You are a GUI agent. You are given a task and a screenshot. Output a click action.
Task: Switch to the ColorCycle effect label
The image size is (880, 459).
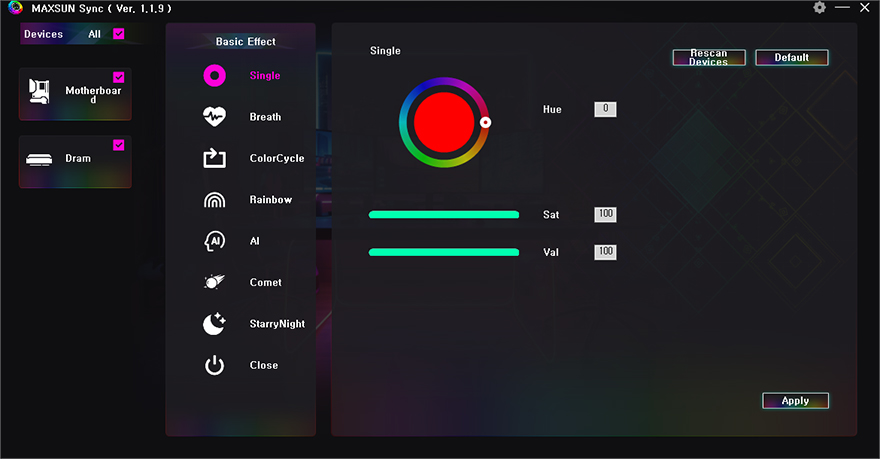[277, 158]
